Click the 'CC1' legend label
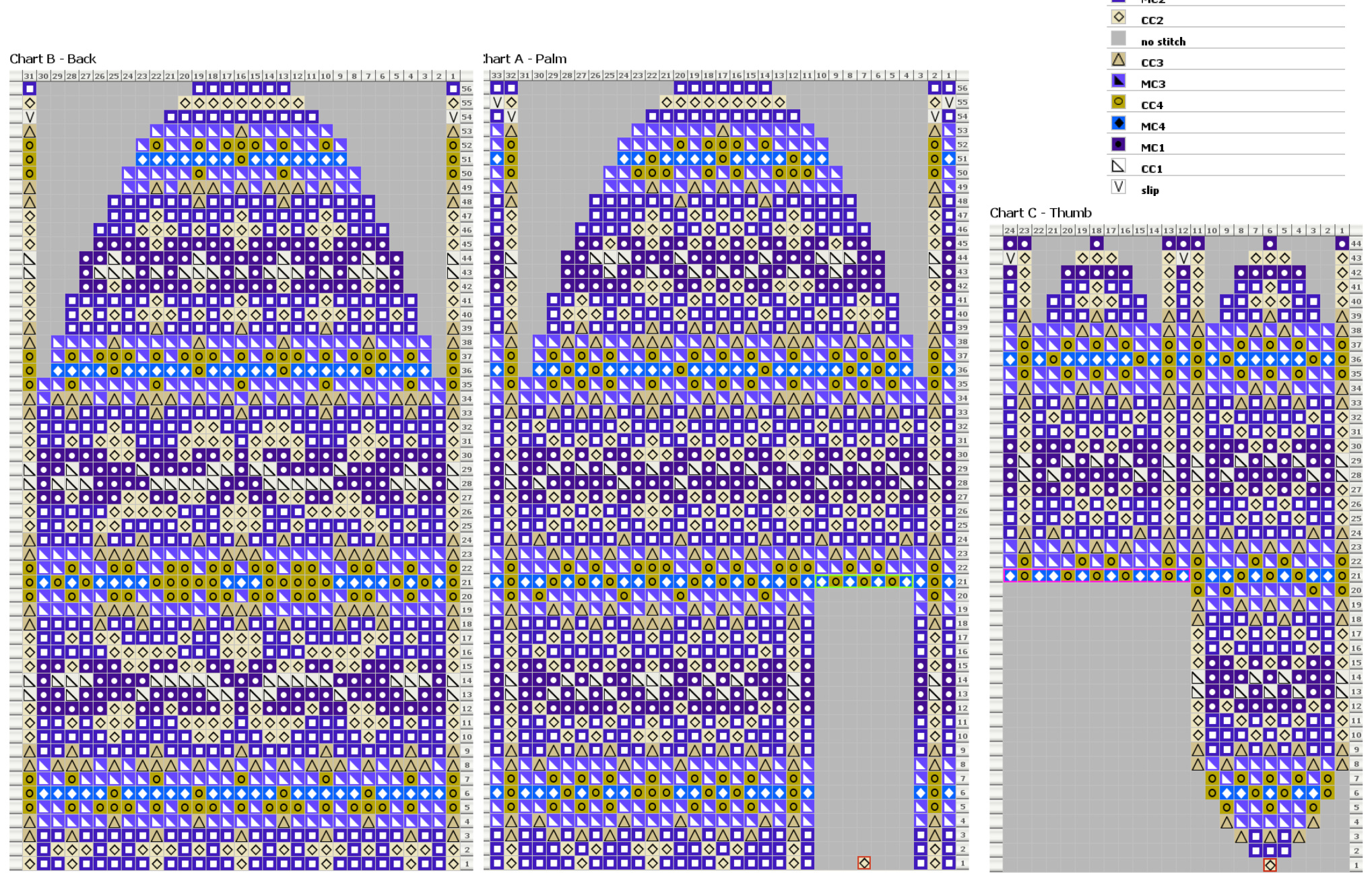1372x883 pixels. (x=1152, y=169)
